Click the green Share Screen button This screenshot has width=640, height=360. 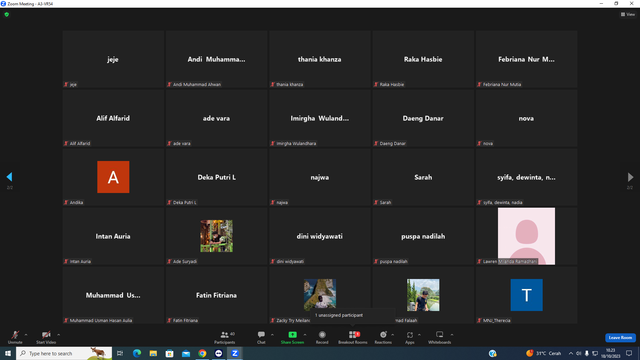pos(292,337)
